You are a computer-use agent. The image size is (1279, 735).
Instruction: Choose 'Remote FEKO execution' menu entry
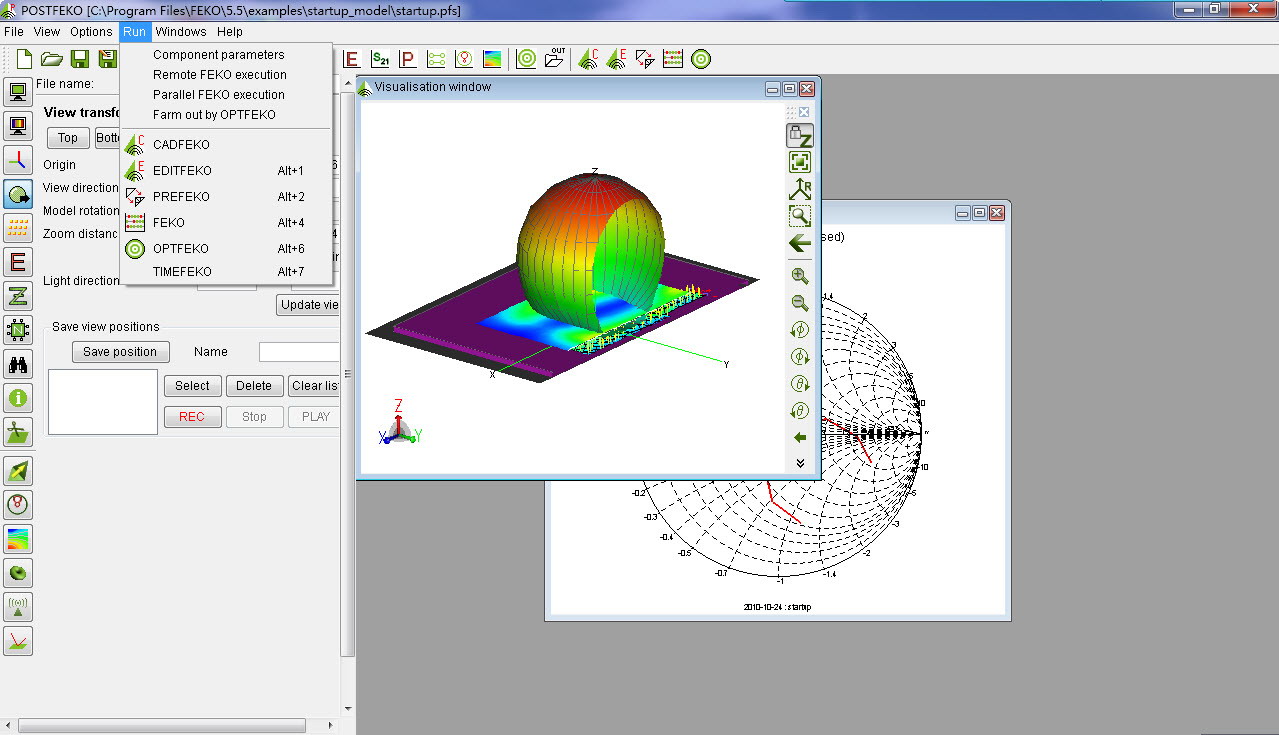[226, 75]
